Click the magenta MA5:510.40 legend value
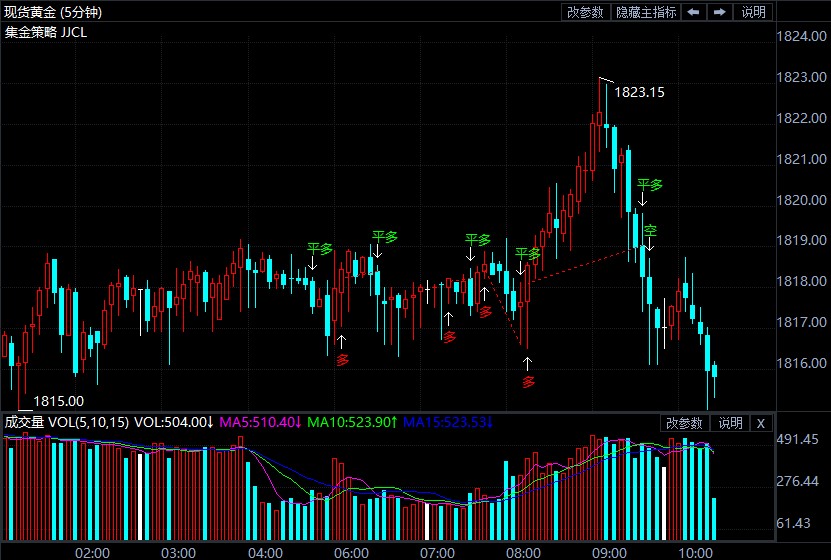The height and width of the screenshot is (560, 831). [x=260, y=423]
